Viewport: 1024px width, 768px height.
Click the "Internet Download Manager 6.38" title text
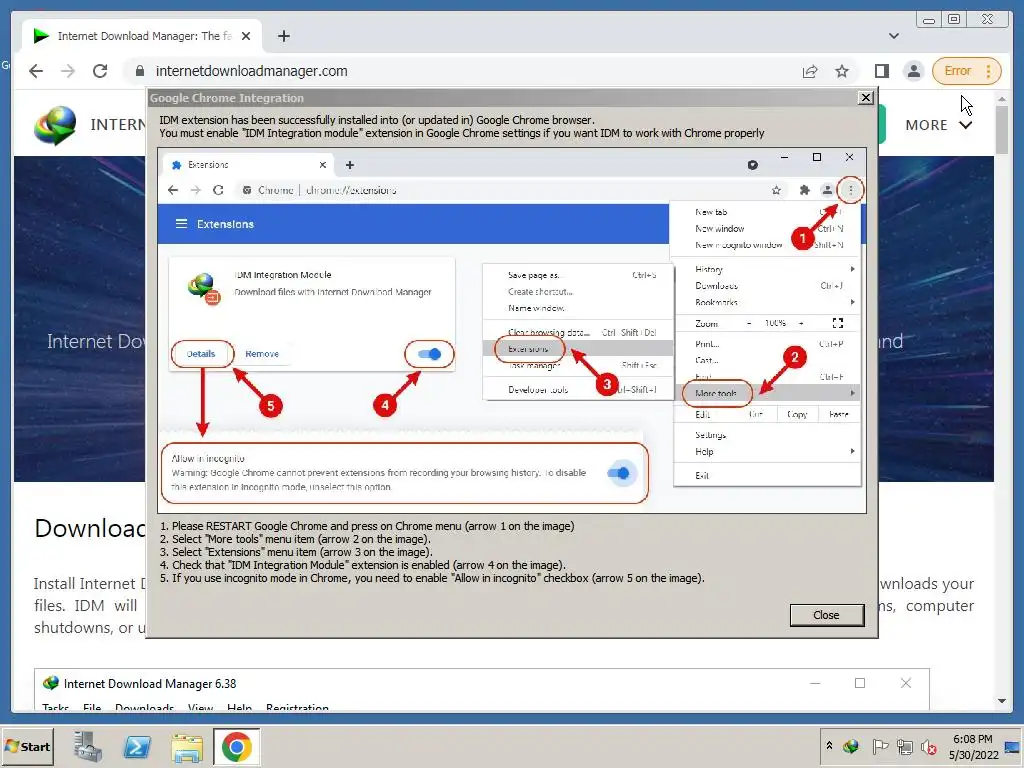click(150, 684)
